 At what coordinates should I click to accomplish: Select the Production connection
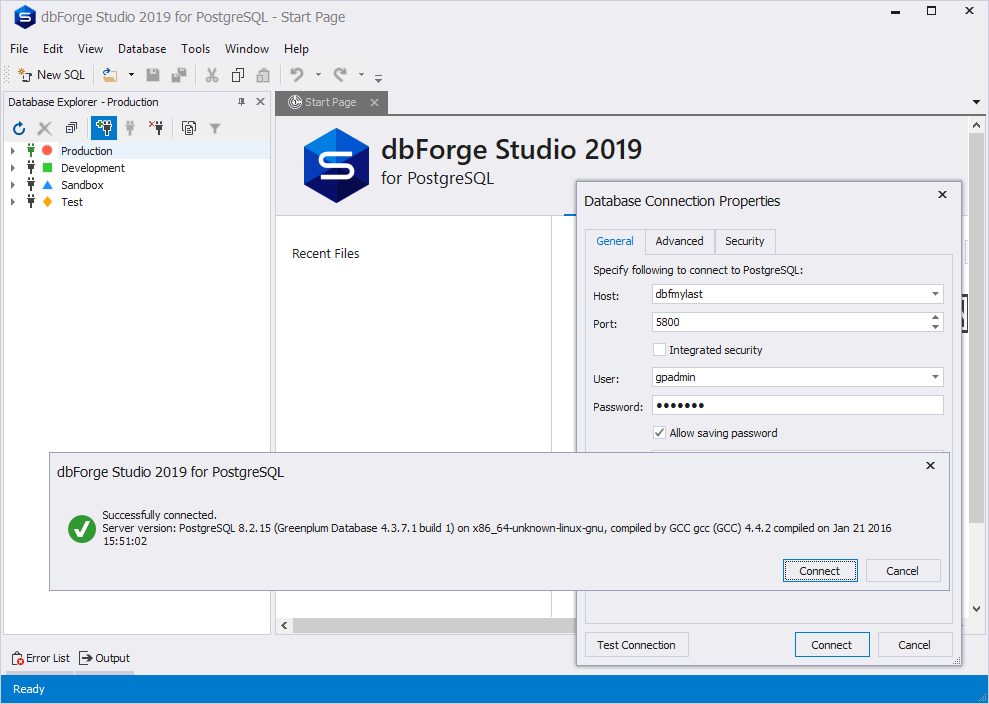pyautogui.click(x=86, y=151)
